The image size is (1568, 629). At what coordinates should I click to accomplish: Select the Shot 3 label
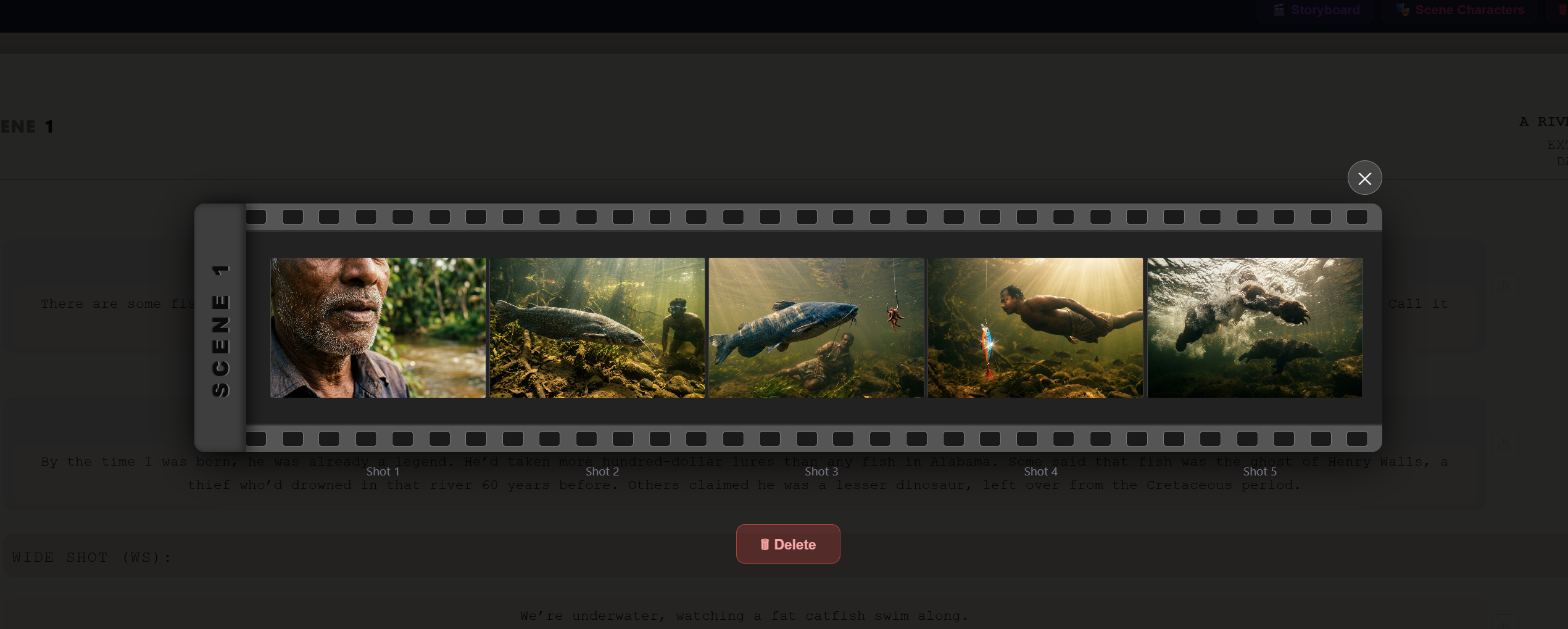(x=821, y=471)
